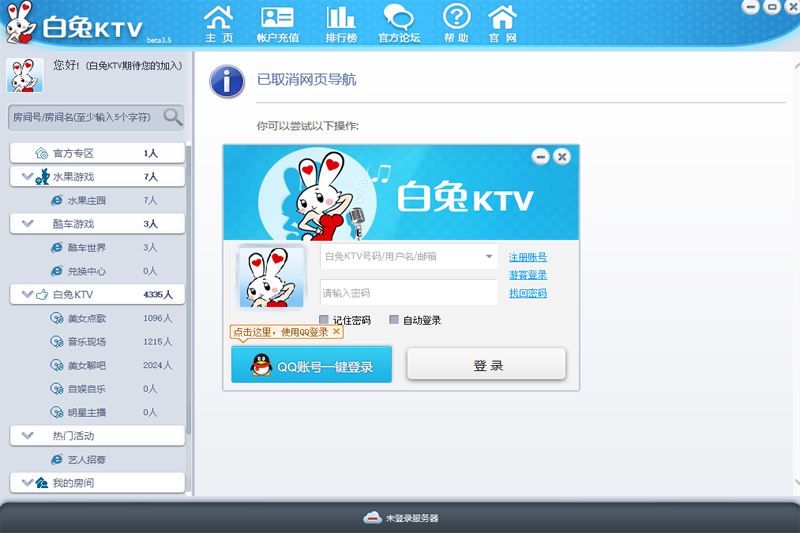
Task: Close the login dialog via its X button
Action: (x=562, y=157)
